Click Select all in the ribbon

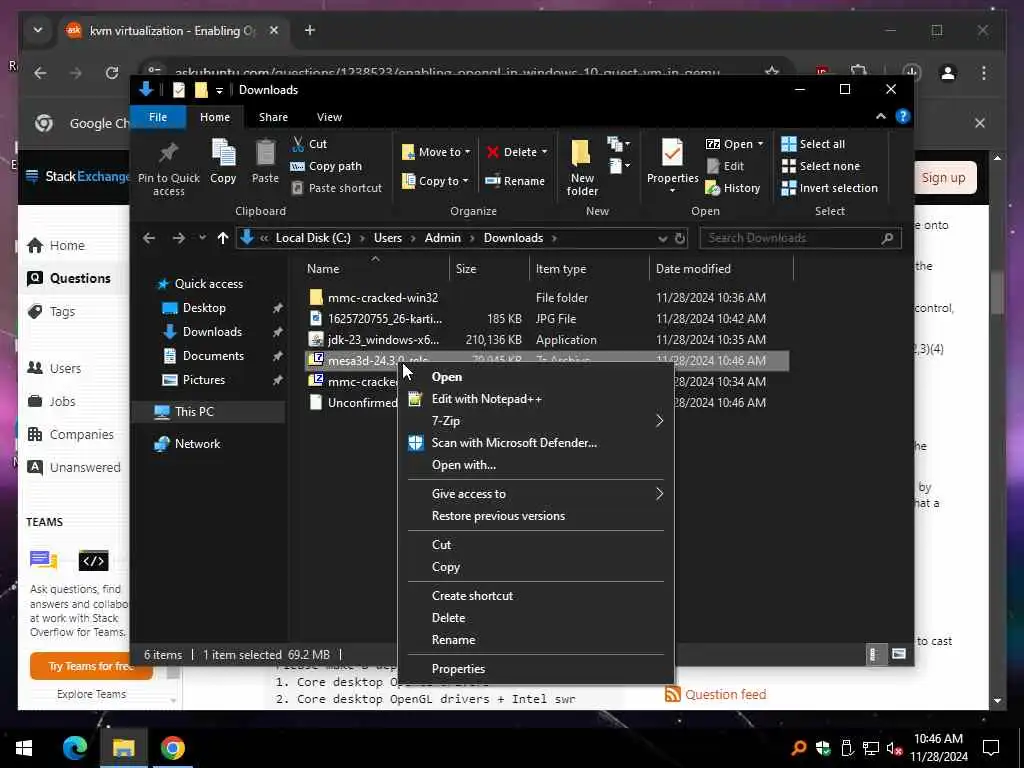click(x=813, y=144)
